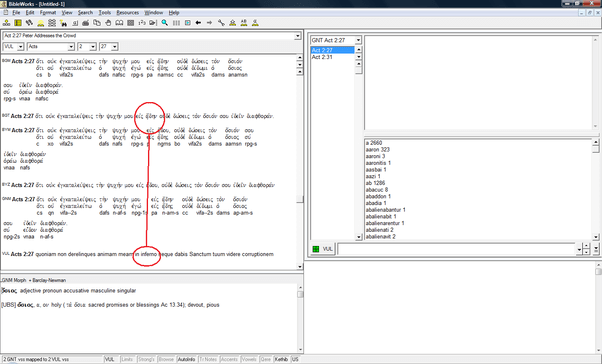Expand the verse heading 'Peter Addresses the Crowd' dropdown

[298, 36]
